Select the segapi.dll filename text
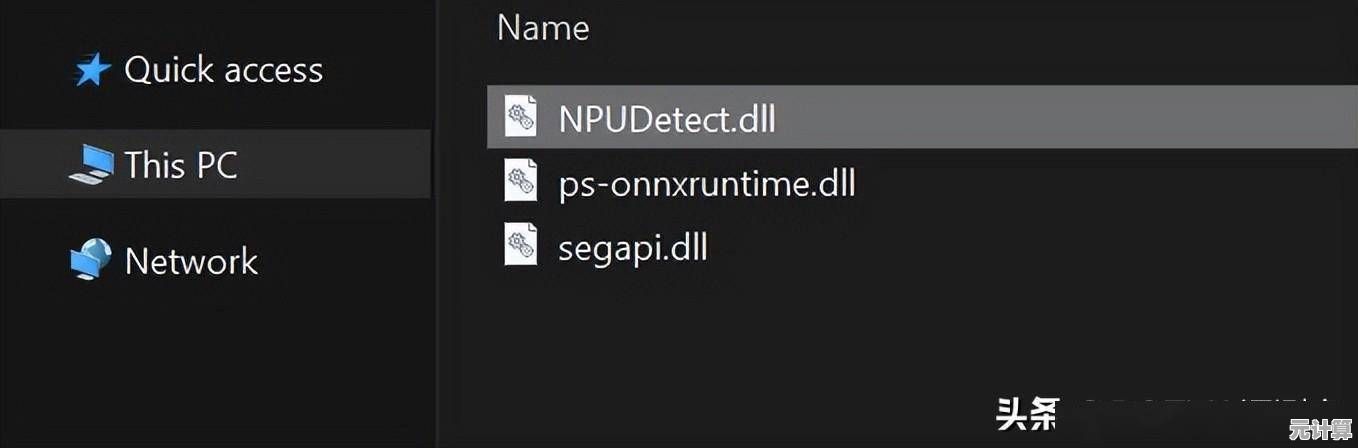Screen dimensions: 1358x448 pos(633,246)
